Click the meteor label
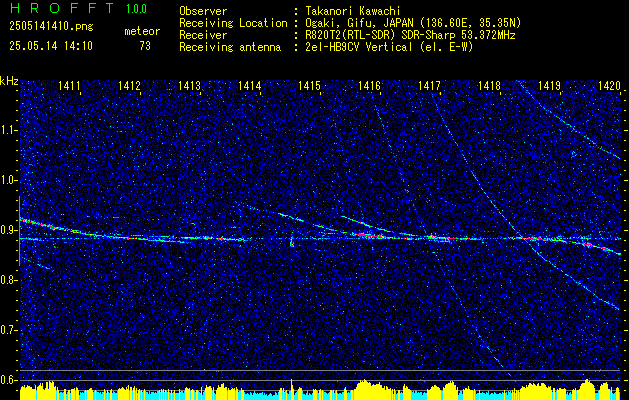 (x=142, y=31)
